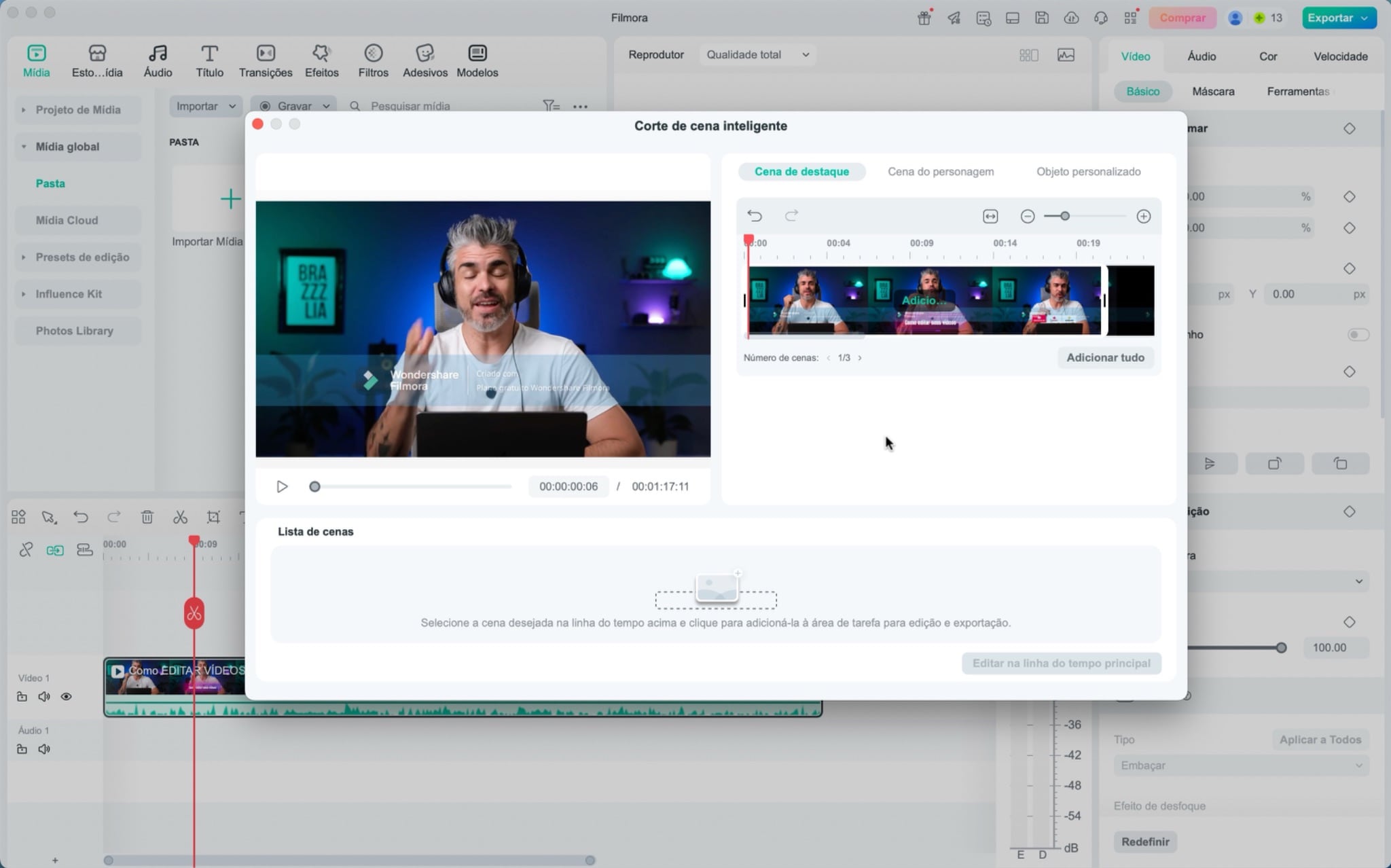The image size is (1391, 868).
Task: Open the Cor properties tab
Action: pos(1268,56)
